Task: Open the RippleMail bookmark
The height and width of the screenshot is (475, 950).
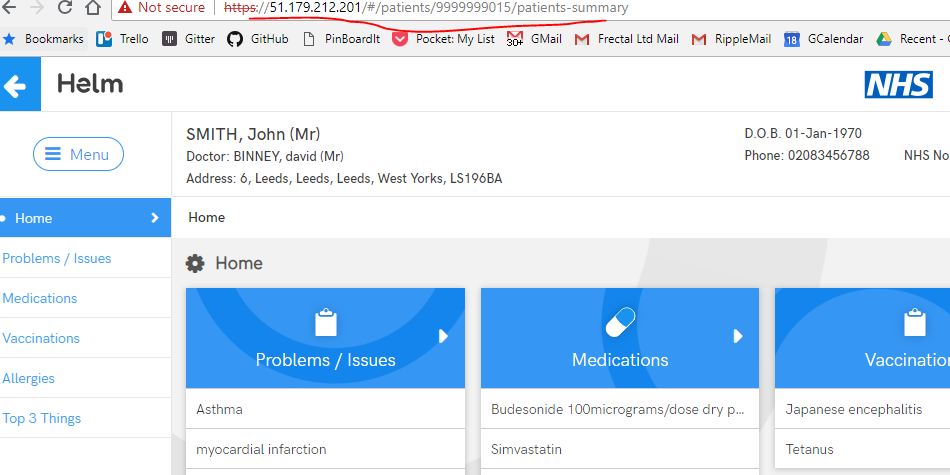Action: (x=731, y=39)
